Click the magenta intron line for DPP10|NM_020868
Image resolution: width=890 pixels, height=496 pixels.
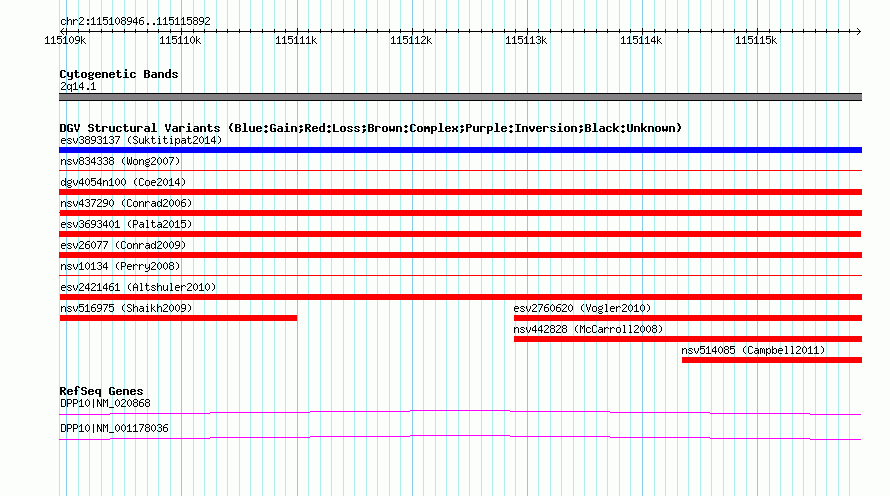(x=460, y=412)
